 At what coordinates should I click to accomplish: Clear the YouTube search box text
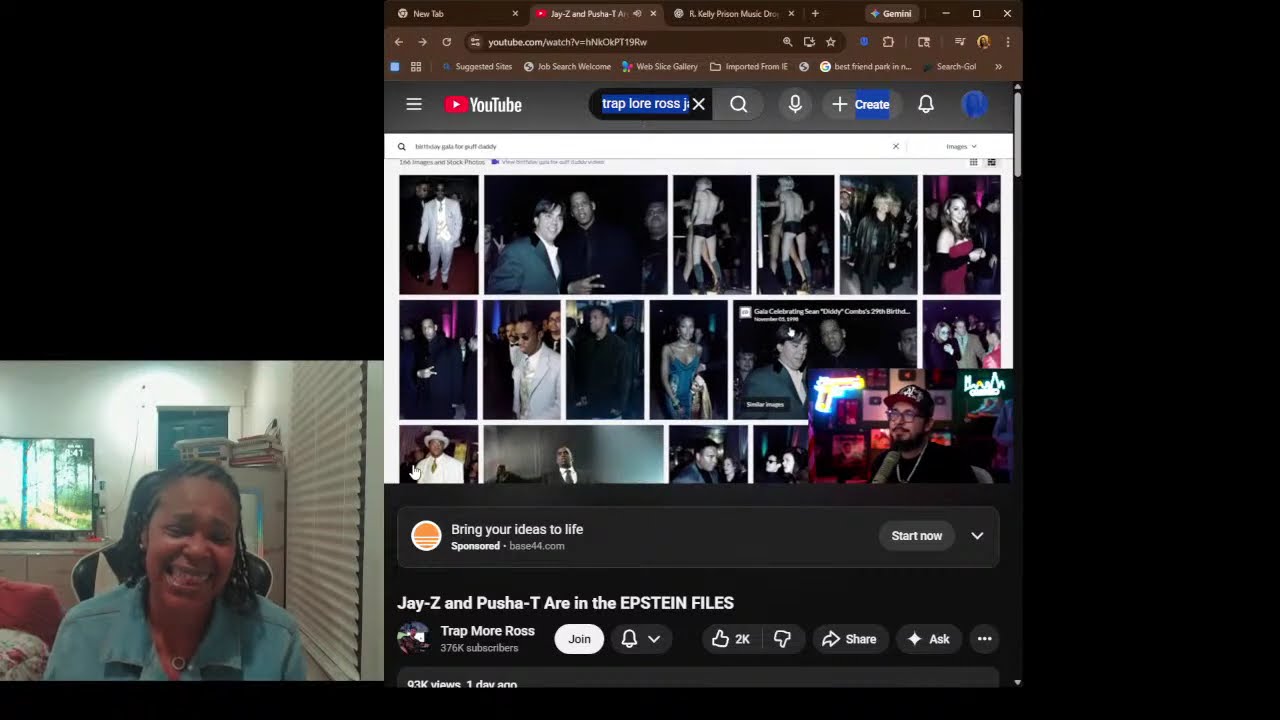click(699, 104)
